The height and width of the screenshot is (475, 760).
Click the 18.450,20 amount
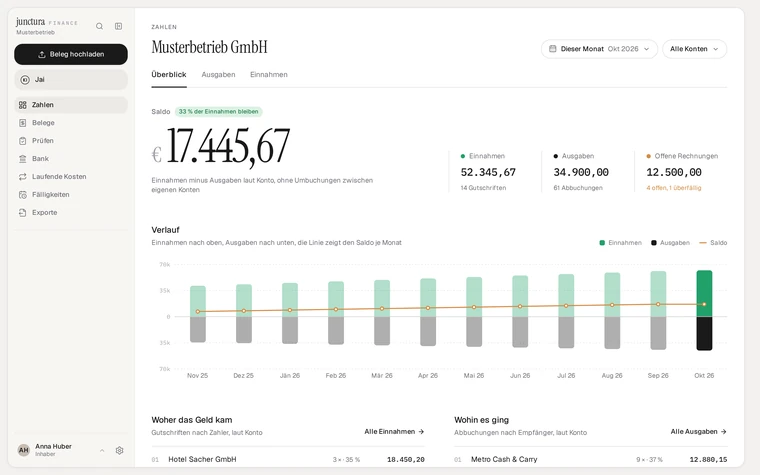[406, 459]
